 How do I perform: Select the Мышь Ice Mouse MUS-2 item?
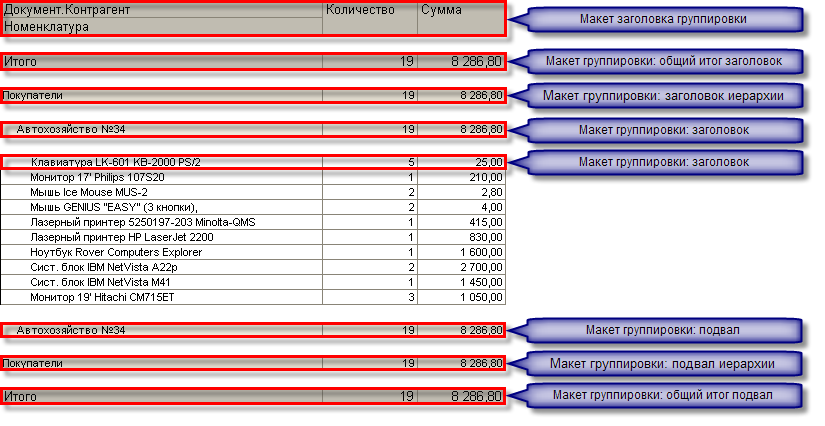(x=89, y=192)
